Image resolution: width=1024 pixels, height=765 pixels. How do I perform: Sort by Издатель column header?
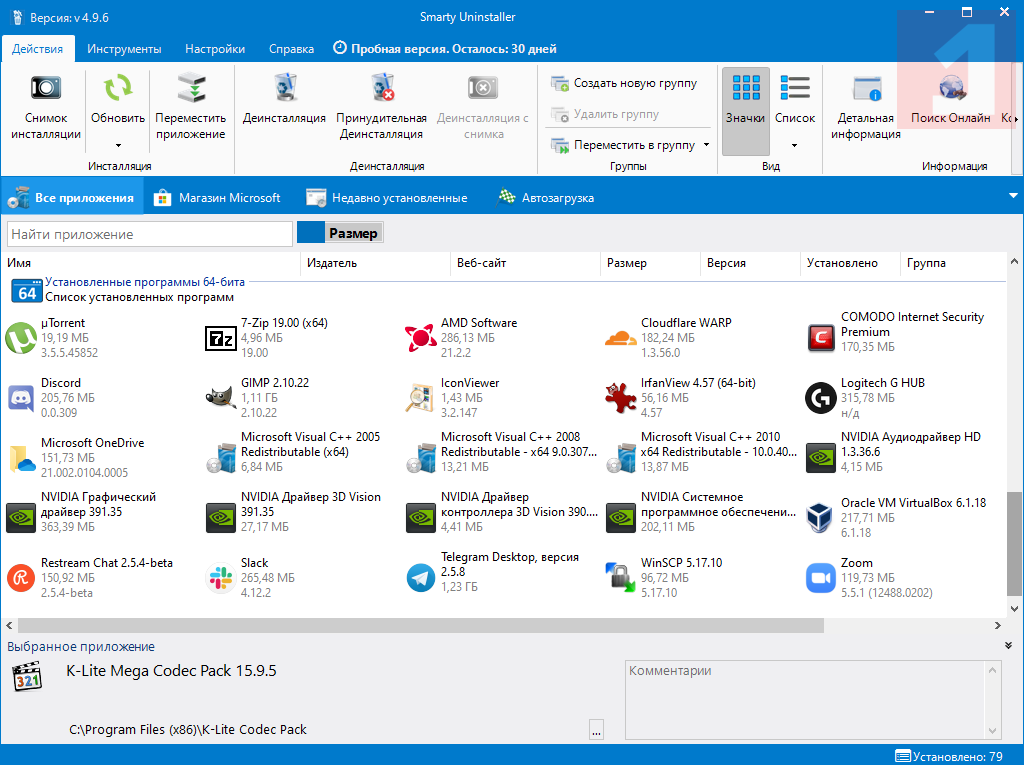click(375, 263)
